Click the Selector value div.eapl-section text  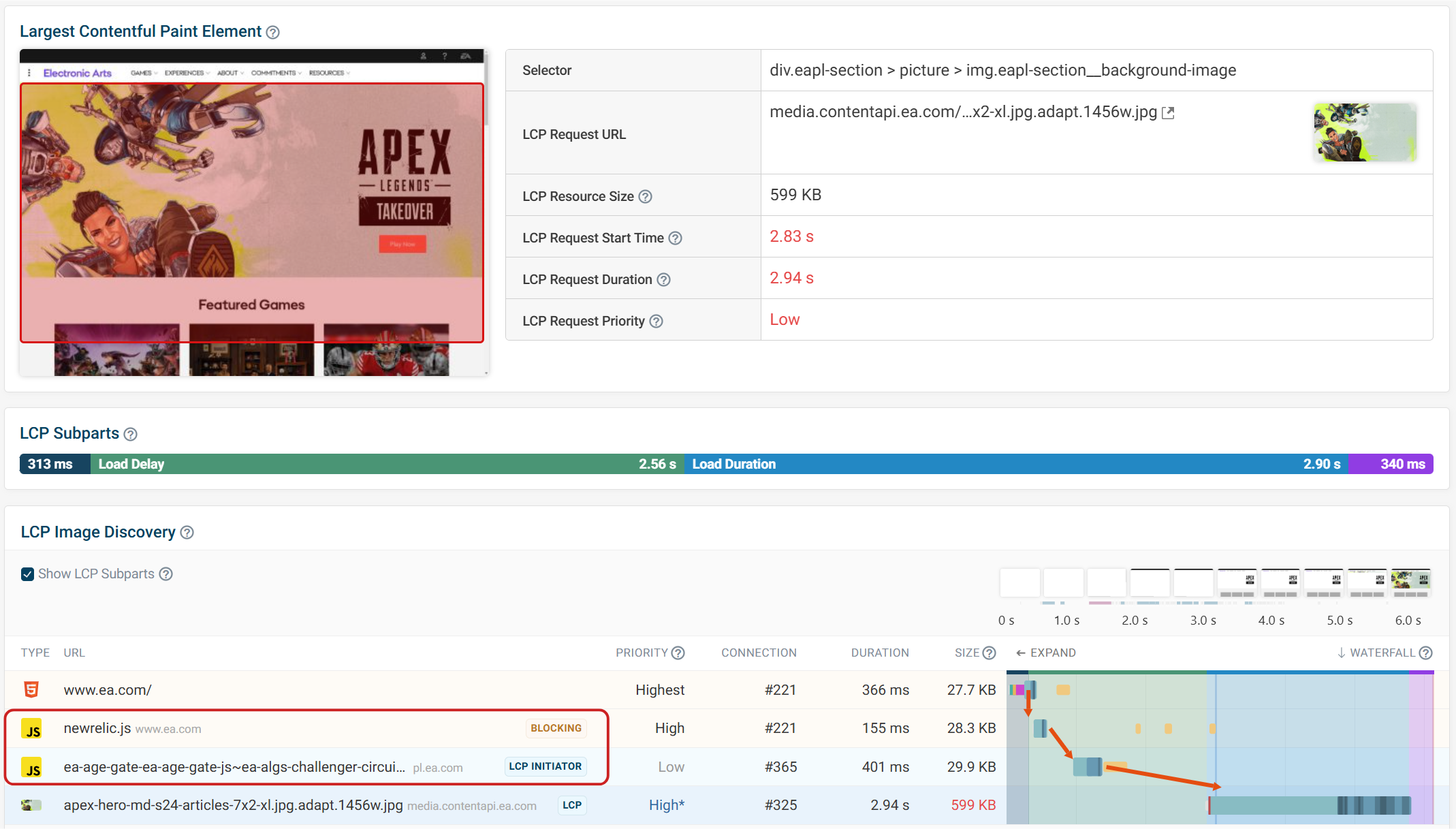[x=1003, y=70]
